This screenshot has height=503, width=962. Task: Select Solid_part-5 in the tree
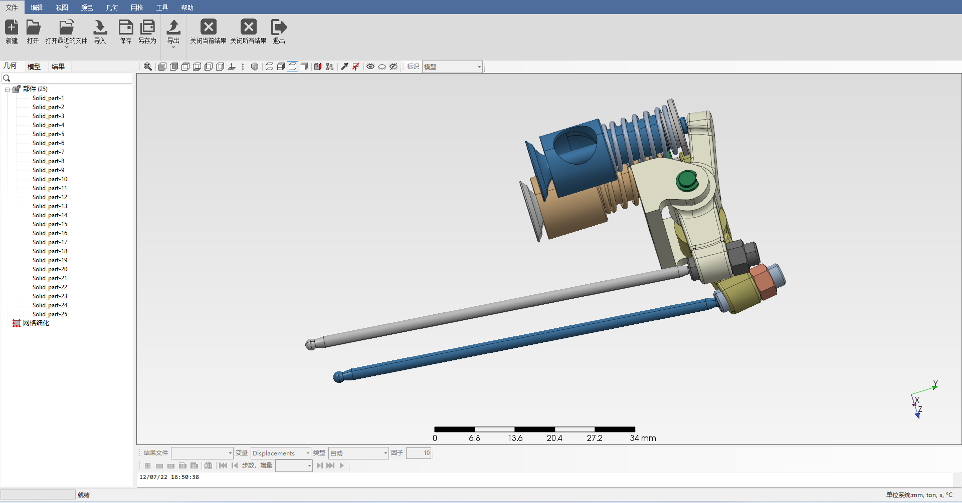coord(48,134)
